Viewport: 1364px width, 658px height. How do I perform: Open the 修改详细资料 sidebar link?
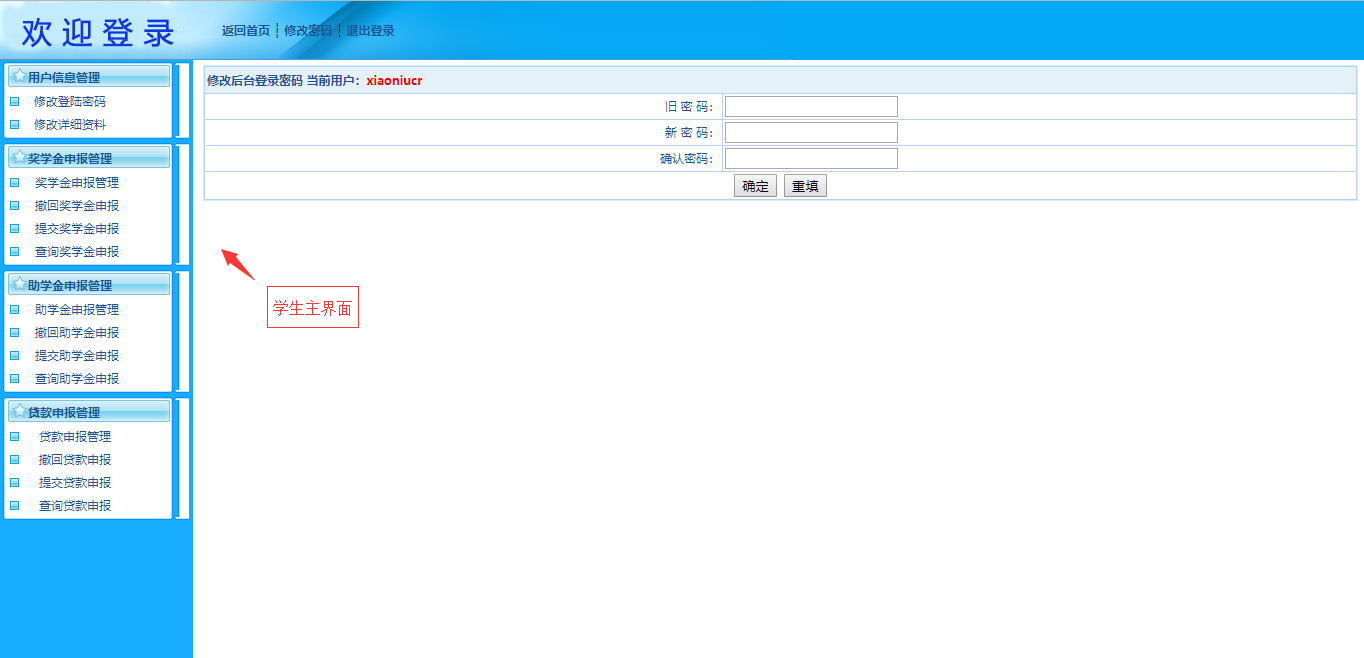70,125
